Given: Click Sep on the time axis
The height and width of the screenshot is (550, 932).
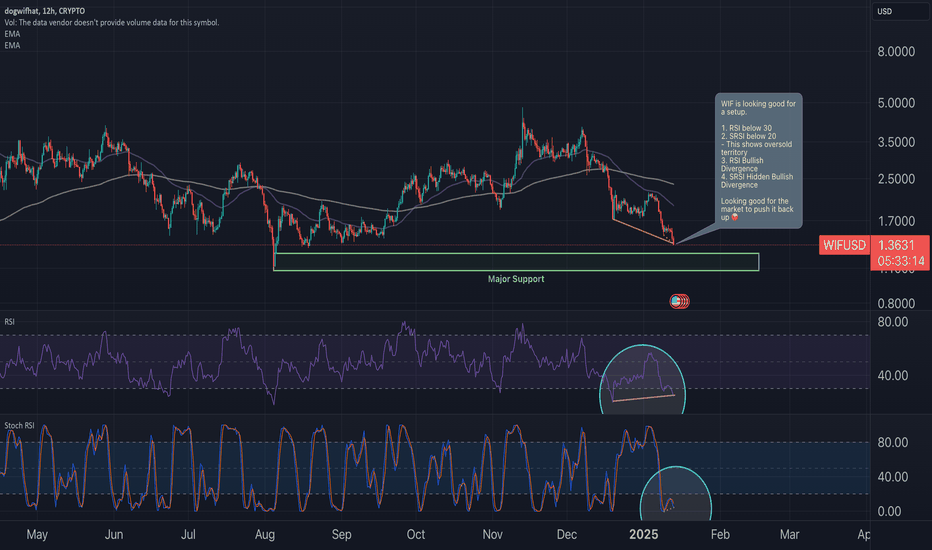Looking at the screenshot, I should click(341, 535).
